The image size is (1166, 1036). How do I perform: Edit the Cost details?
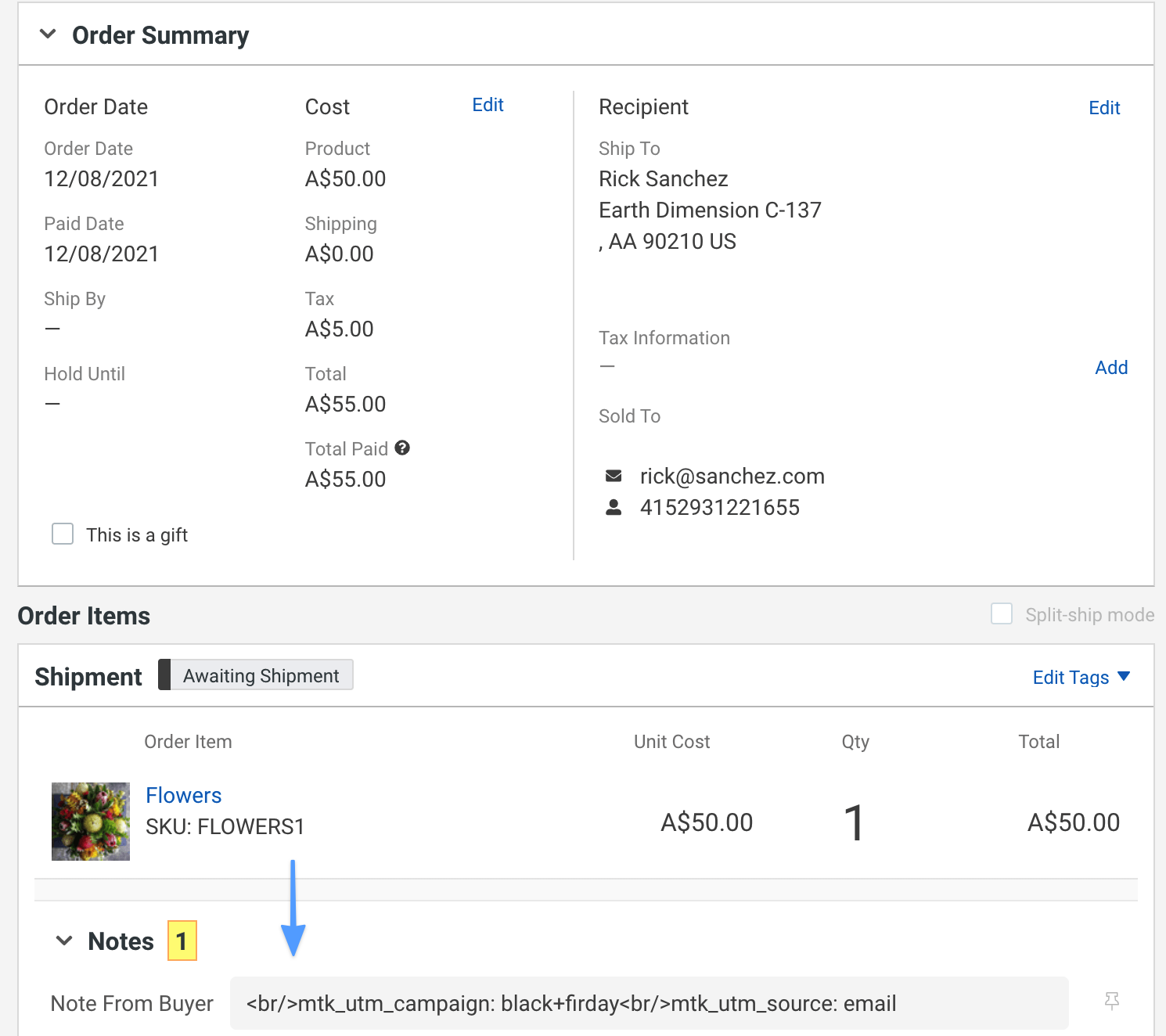488,105
